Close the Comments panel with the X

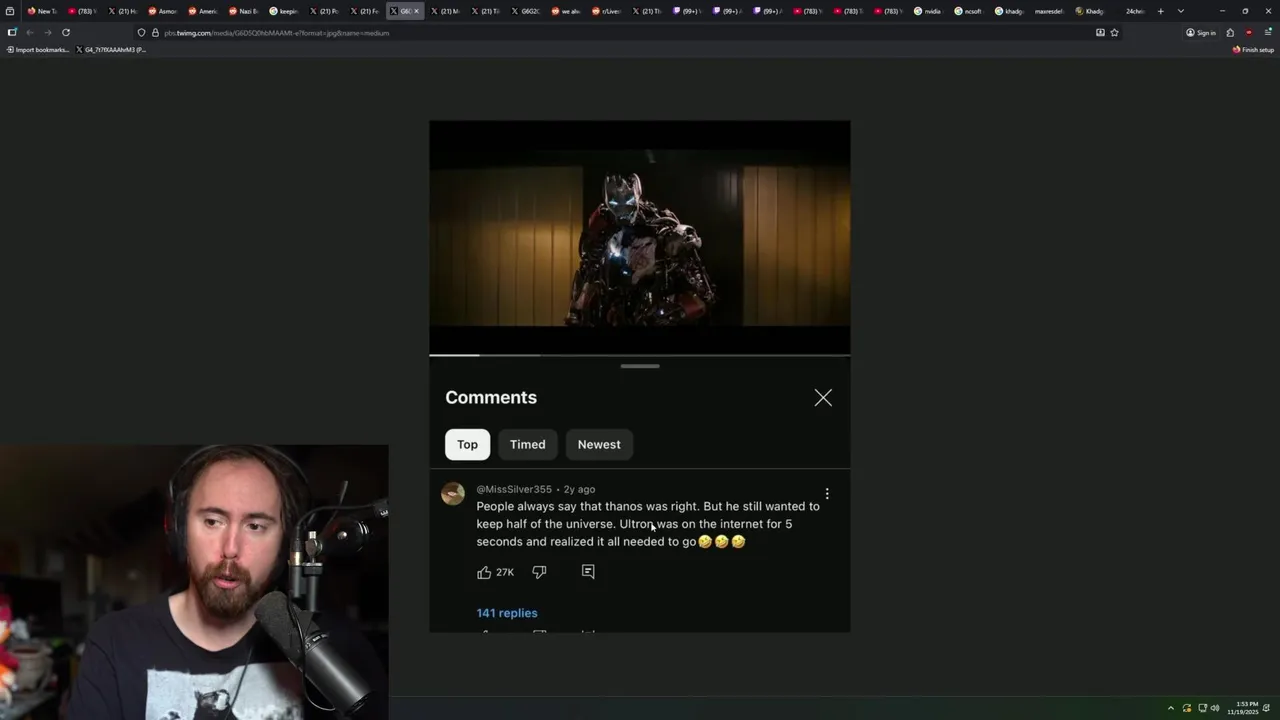[x=823, y=398]
